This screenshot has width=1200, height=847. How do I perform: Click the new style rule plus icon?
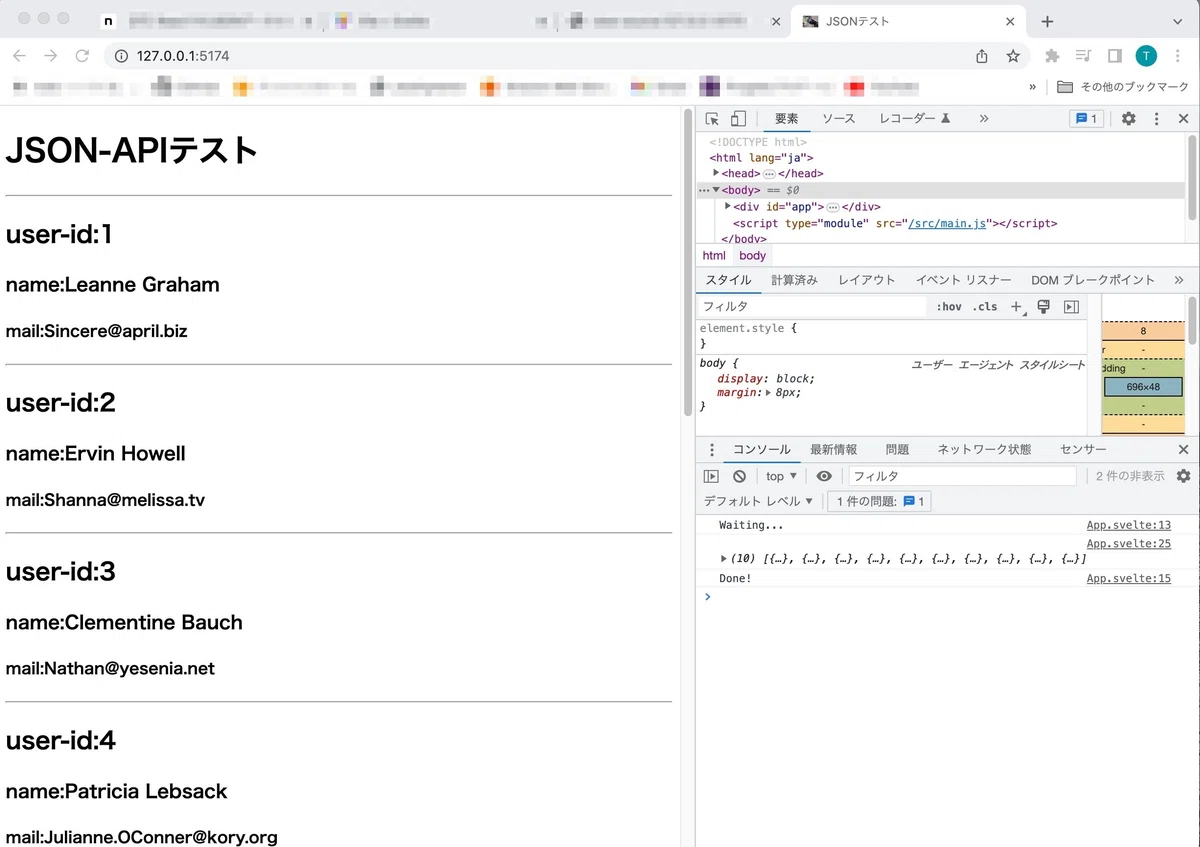click(1016, 307)
